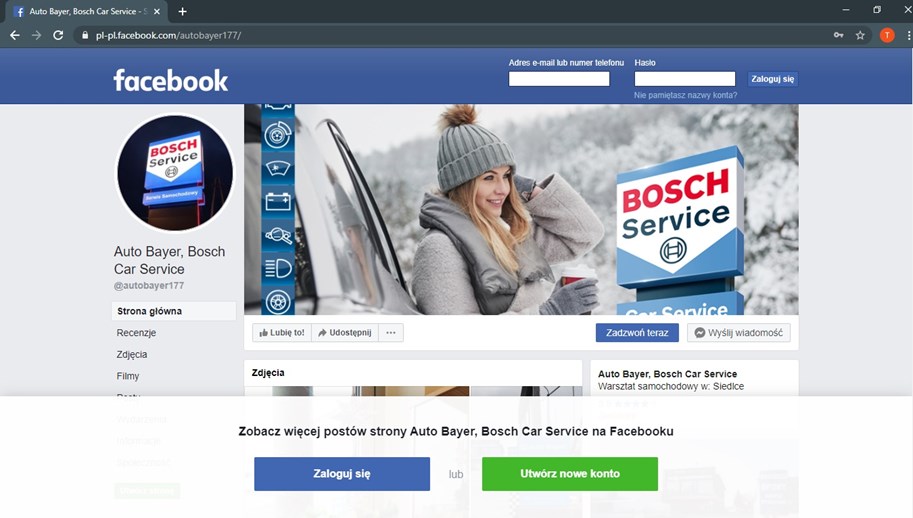
Task: Reload the page with refresh icon
Action: pos(58,35)
